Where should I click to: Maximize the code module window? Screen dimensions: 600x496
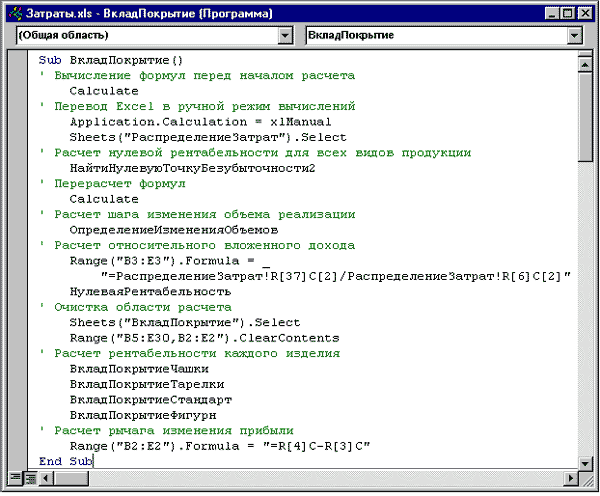[568, 14]
